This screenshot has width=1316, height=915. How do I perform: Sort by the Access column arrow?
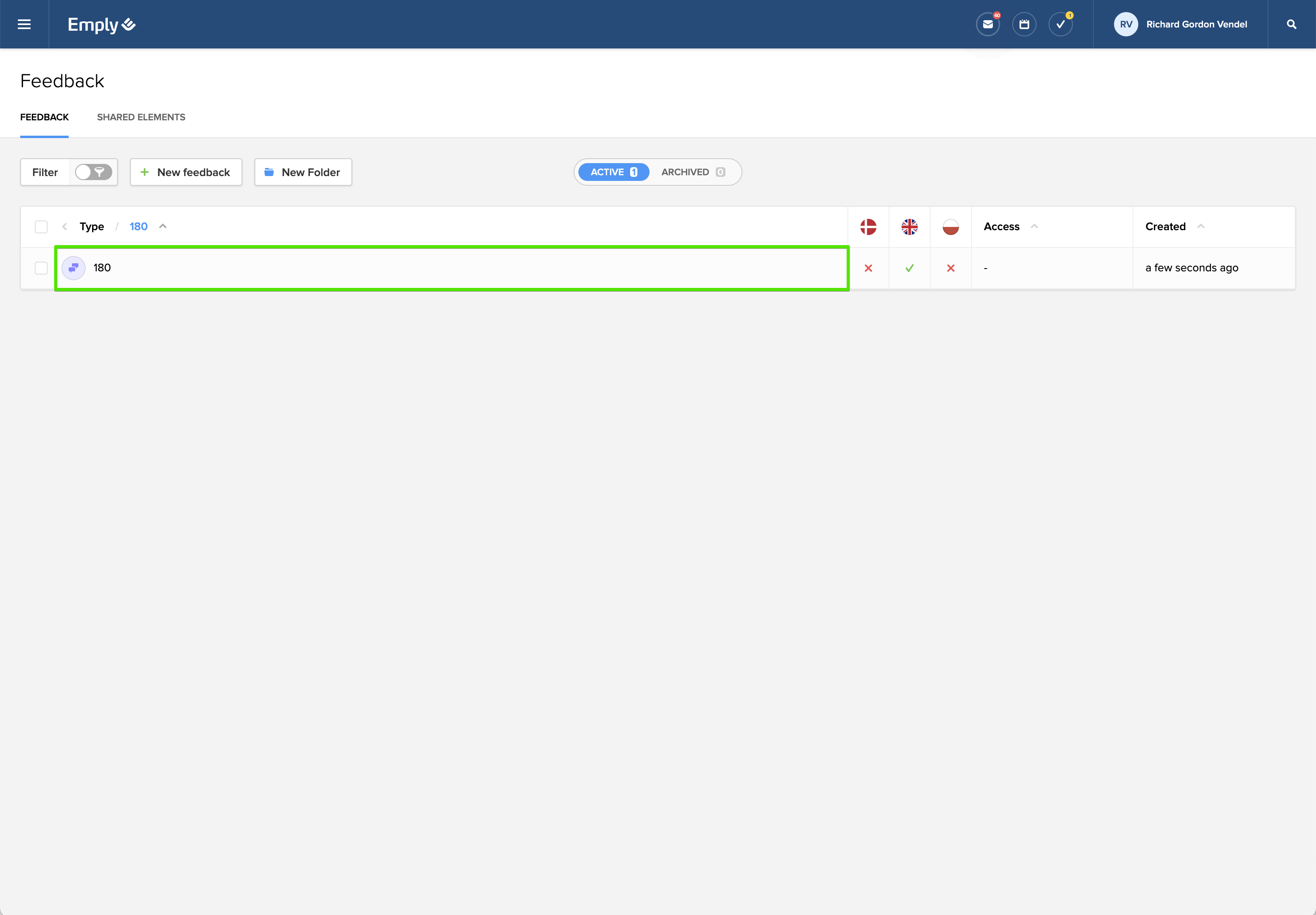click(1034, 226)
